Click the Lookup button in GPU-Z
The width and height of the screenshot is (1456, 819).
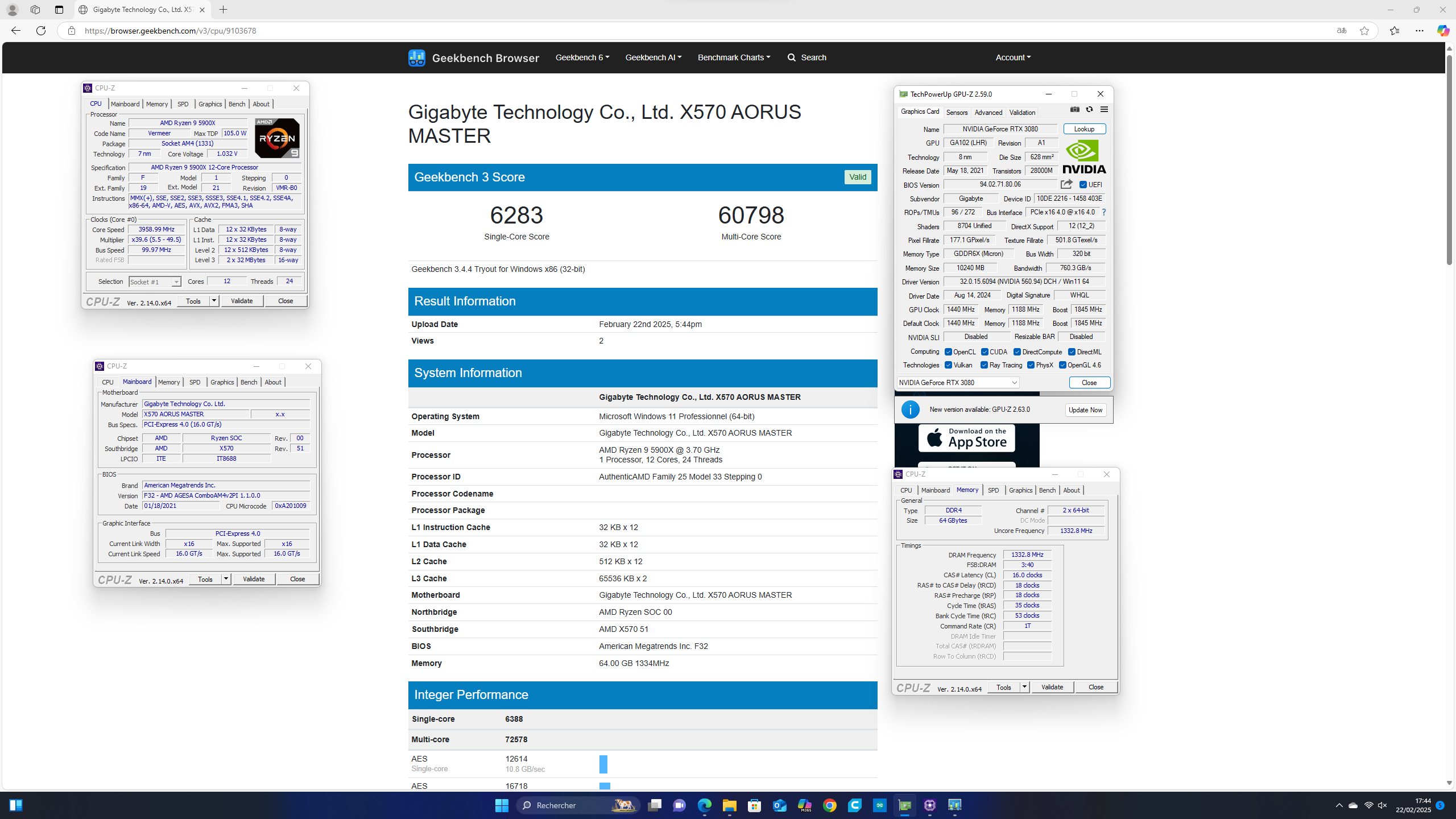tap(1084, 129)
